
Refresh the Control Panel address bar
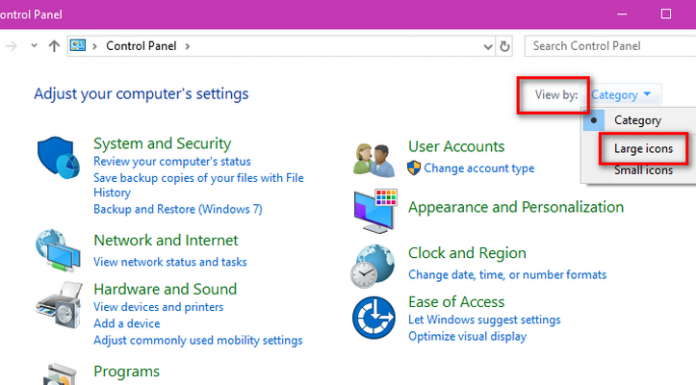coord(504,46)
